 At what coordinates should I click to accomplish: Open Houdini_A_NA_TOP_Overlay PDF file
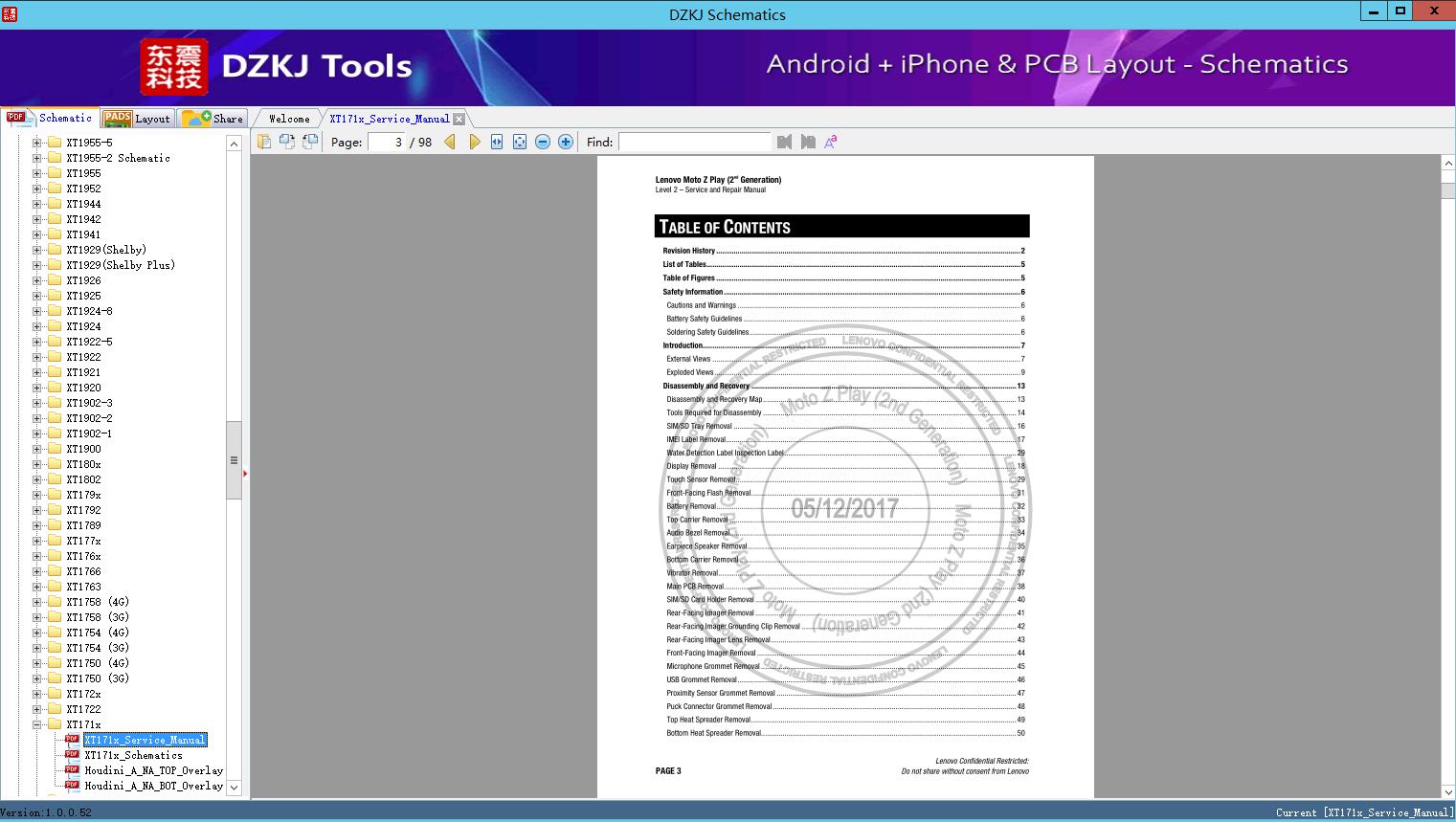(x=153, y=770)
